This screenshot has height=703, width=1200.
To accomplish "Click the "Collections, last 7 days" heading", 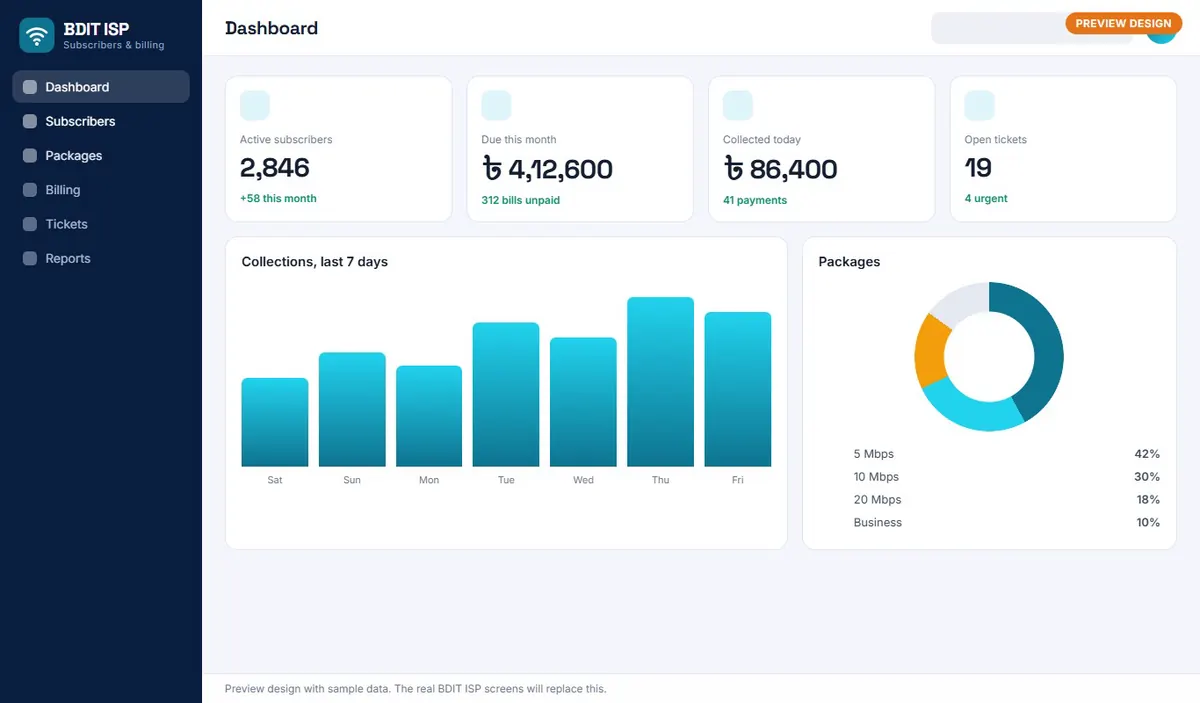I will point(315,262).
